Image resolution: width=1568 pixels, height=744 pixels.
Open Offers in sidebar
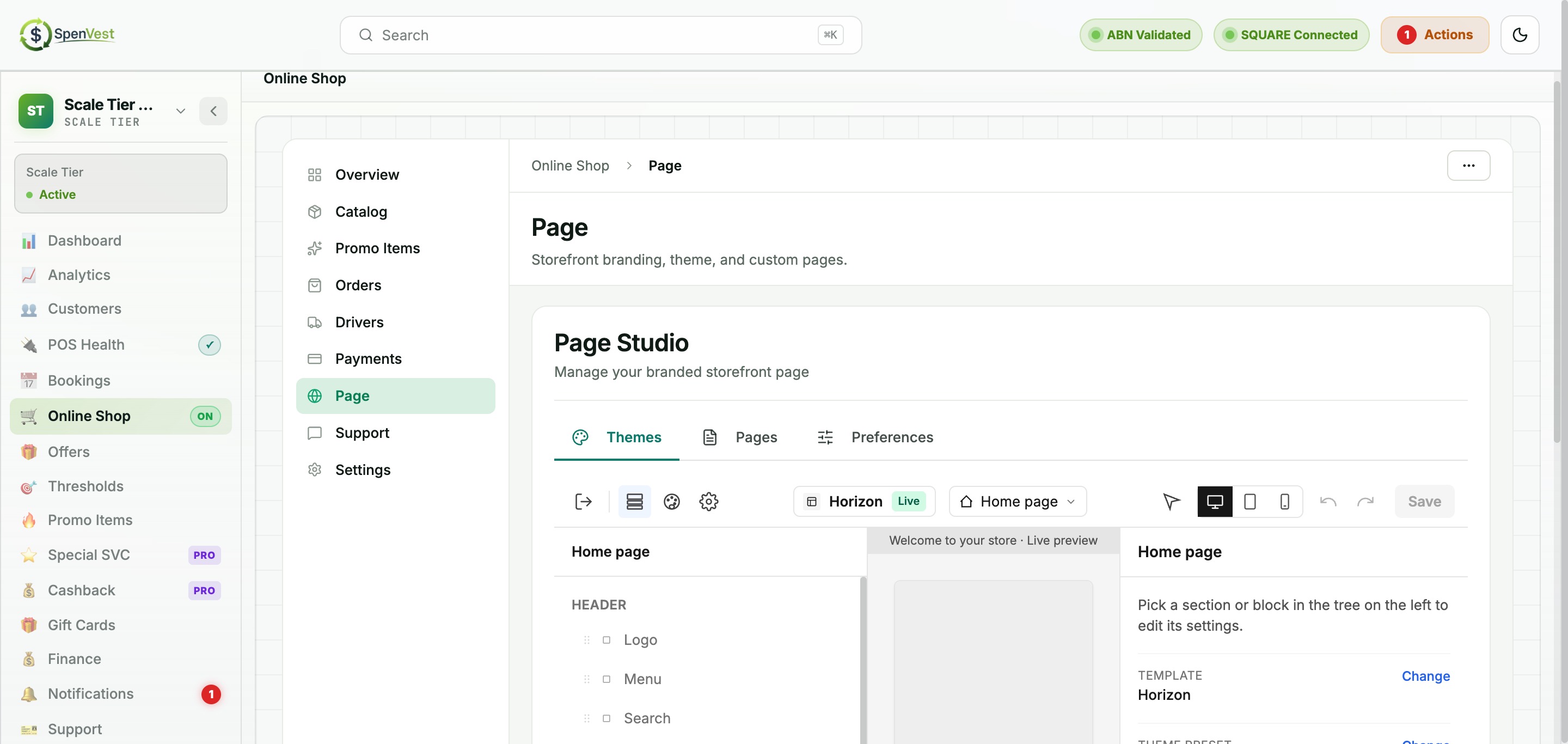pyautogui.click(x=120, y=452)
